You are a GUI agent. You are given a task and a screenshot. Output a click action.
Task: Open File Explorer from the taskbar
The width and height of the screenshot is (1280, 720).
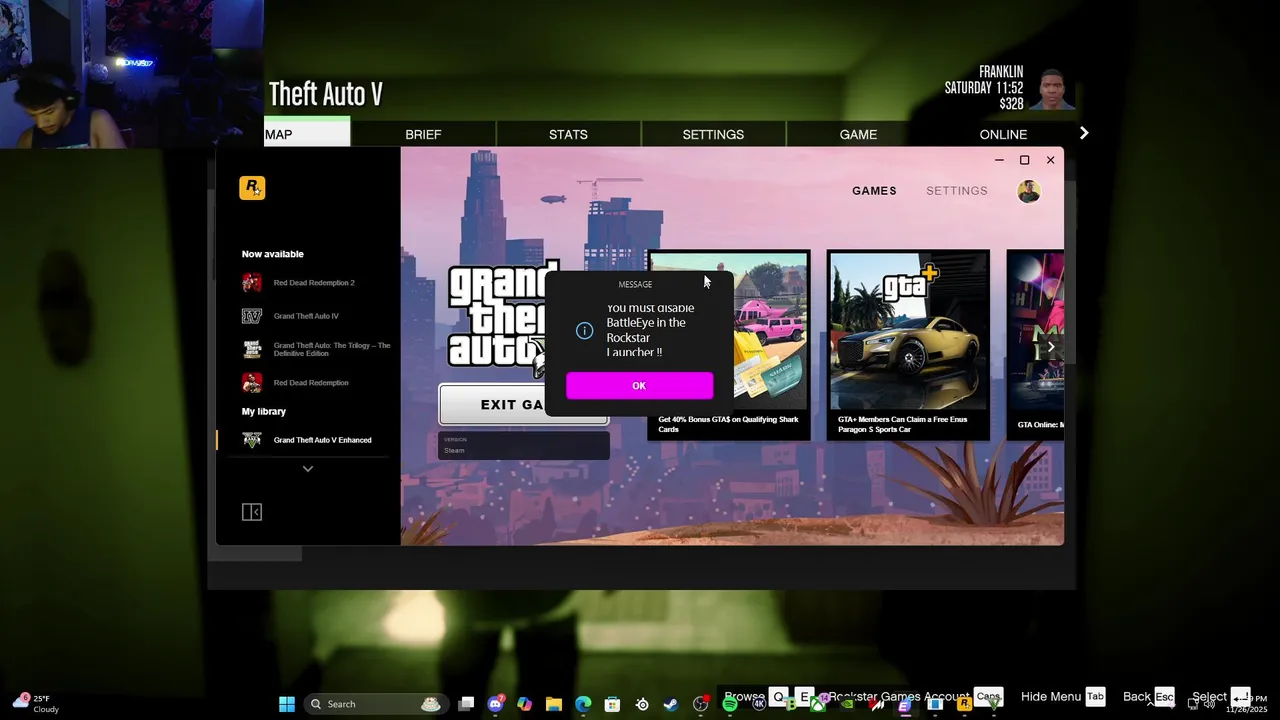tap(554, 704)
